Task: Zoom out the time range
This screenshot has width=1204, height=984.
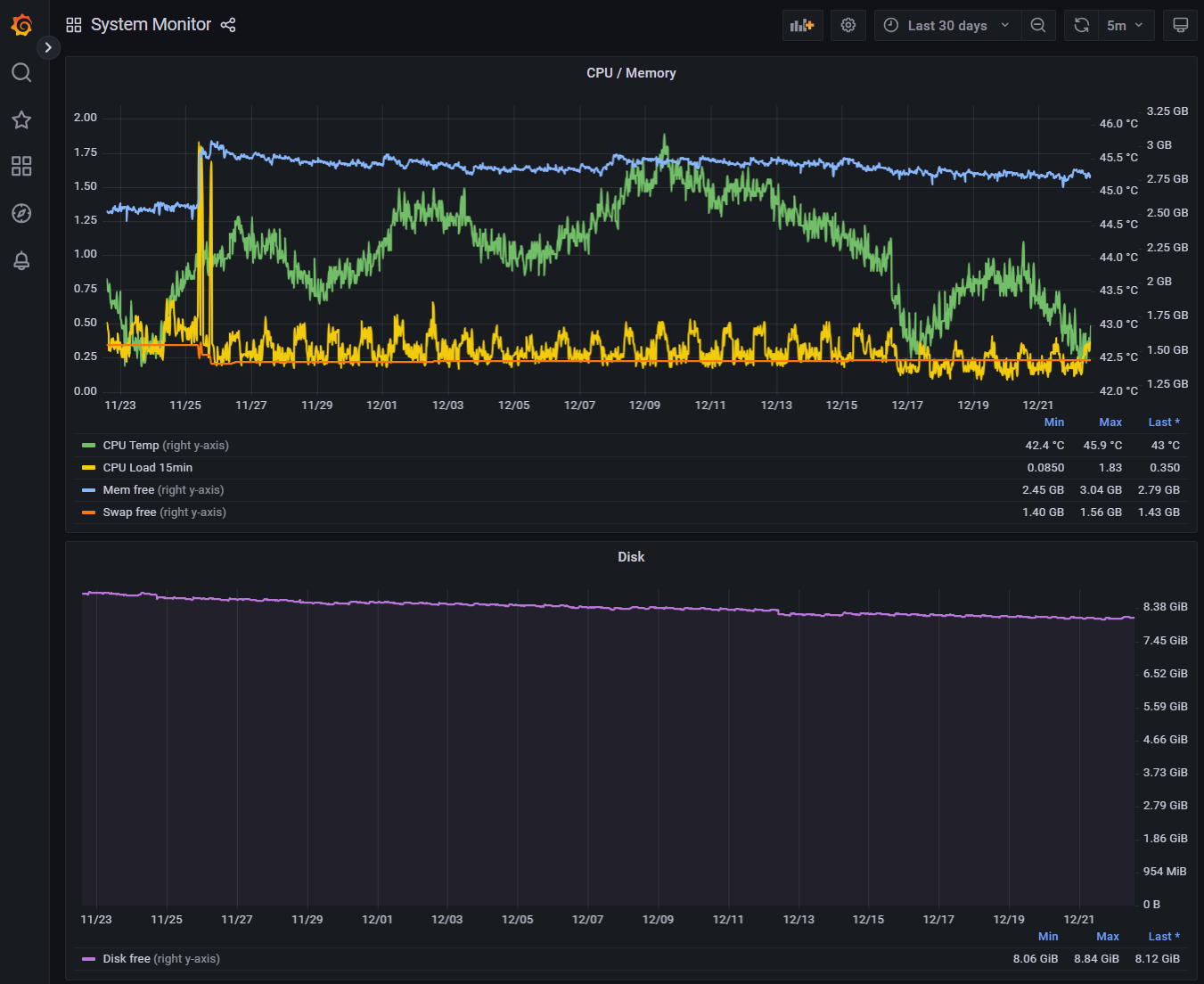Action: (1038, 25)
